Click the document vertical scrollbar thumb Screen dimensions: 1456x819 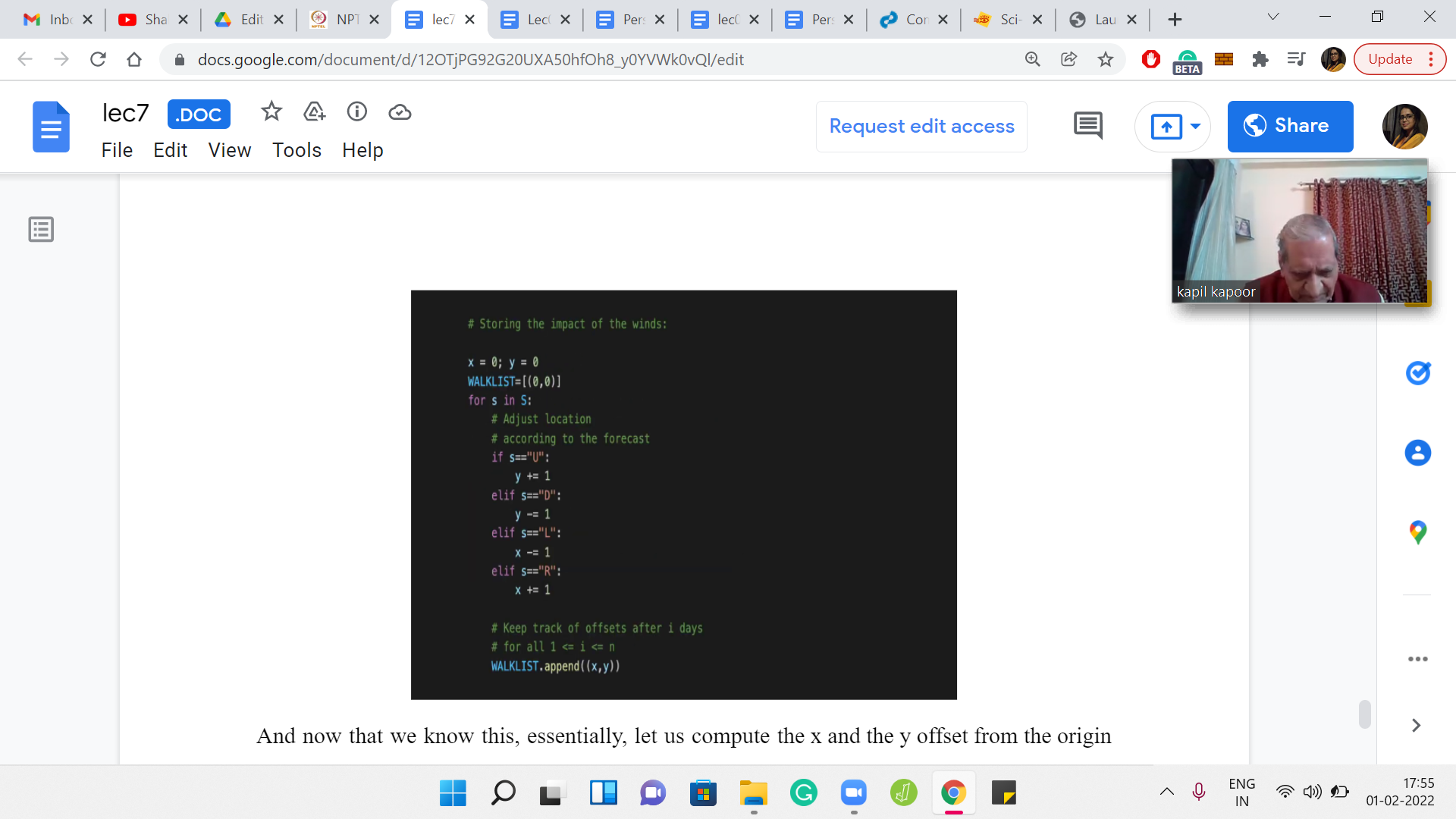(1364, 714)
